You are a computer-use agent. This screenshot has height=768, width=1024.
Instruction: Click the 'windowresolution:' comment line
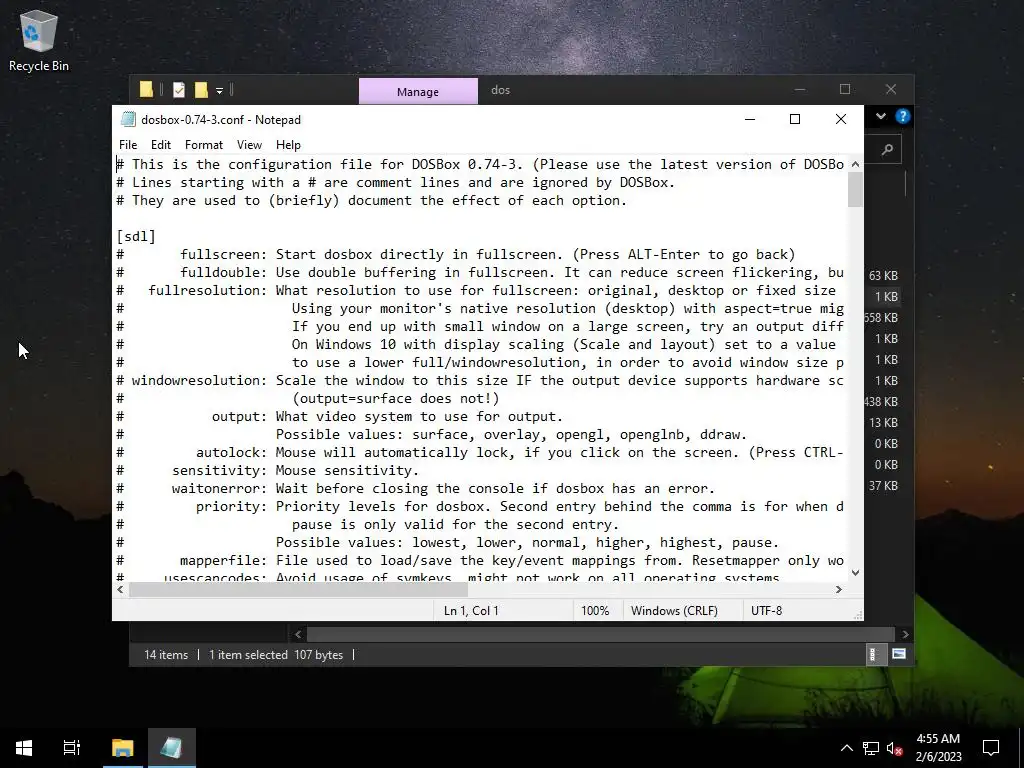[480, 380]
